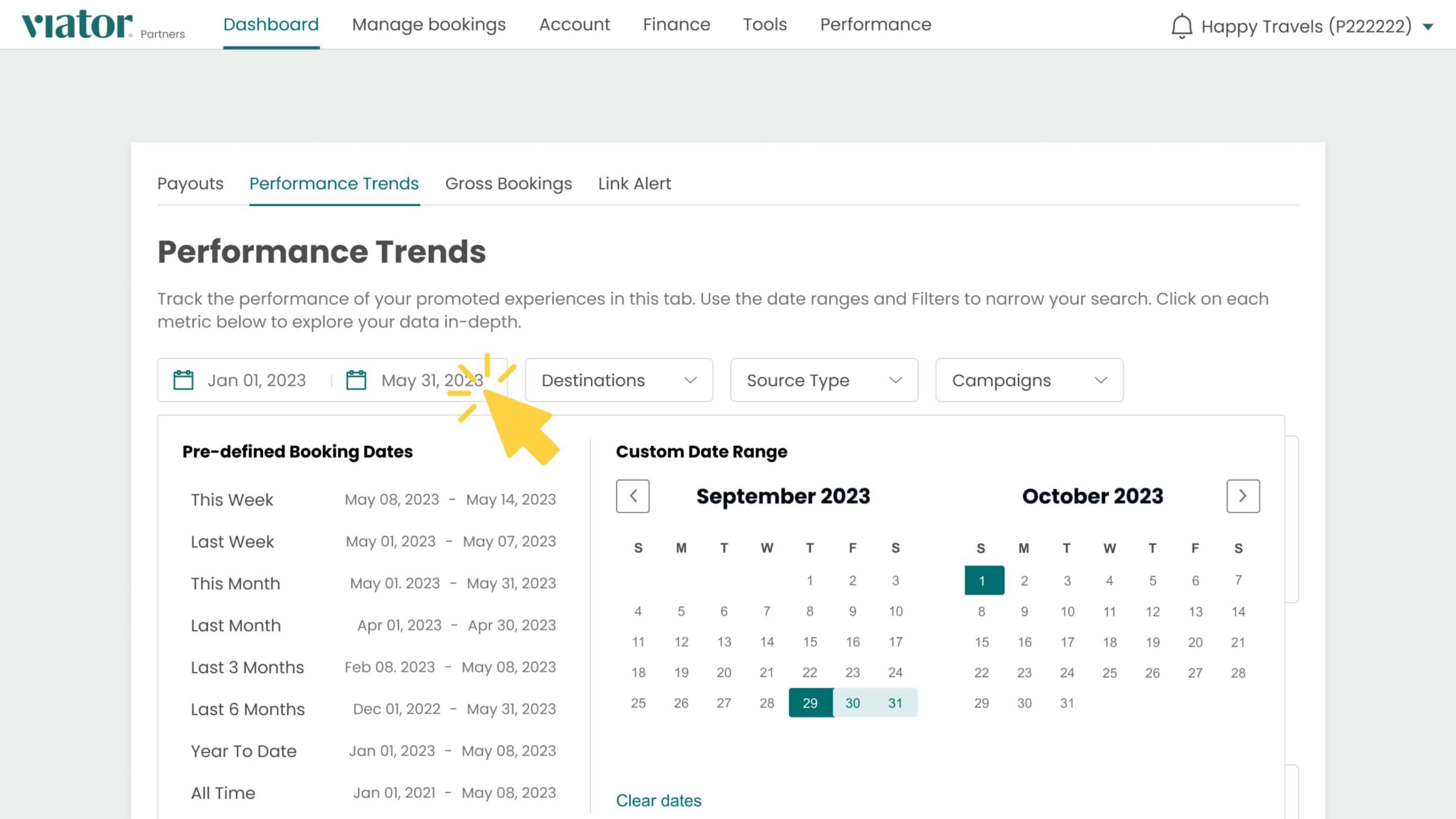This screenshot has height=819, width=1456.
Task: Pick October 14 in the calendar
Action: click(x=1238, y=611)
